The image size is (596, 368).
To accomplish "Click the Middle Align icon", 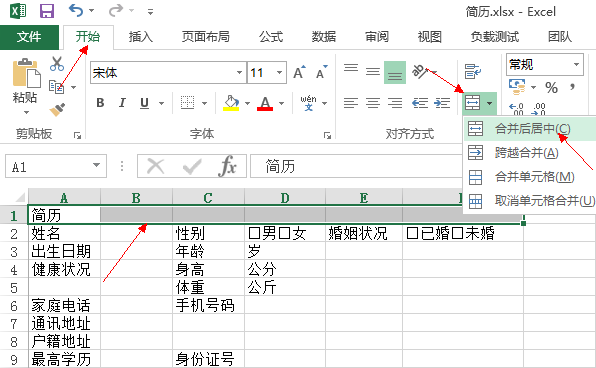I will coord(373,71).
